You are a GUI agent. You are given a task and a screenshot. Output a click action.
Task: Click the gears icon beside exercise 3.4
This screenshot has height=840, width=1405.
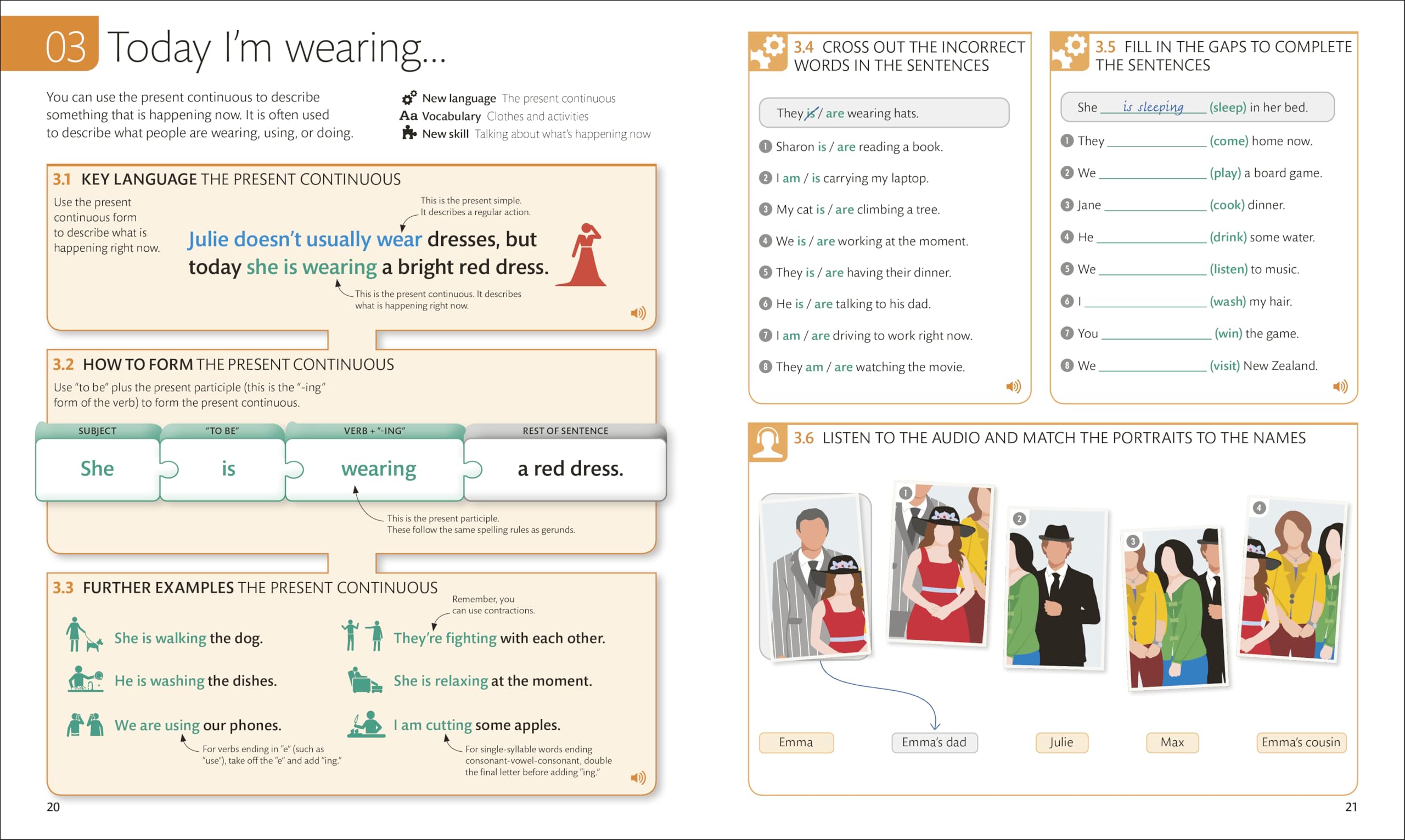click(x=768, y=52)
